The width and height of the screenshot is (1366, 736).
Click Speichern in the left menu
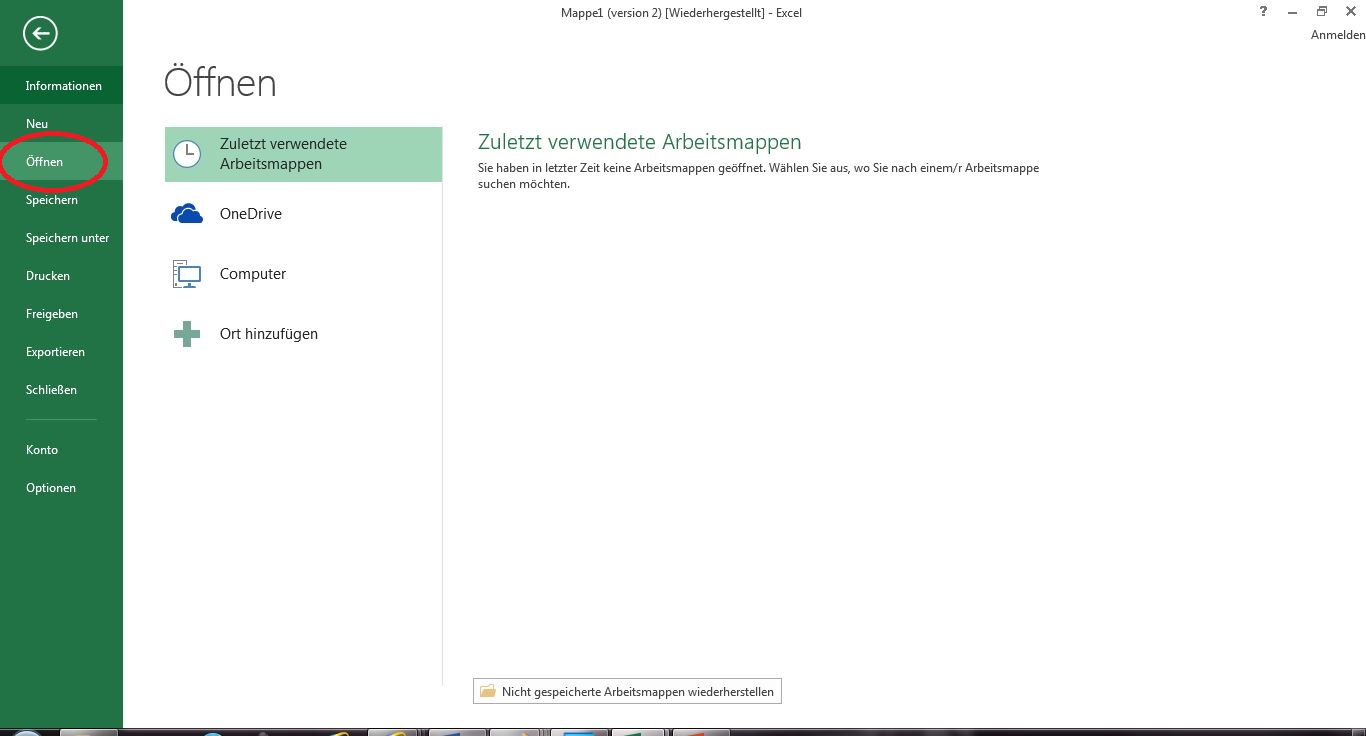(x=52, y=200)
